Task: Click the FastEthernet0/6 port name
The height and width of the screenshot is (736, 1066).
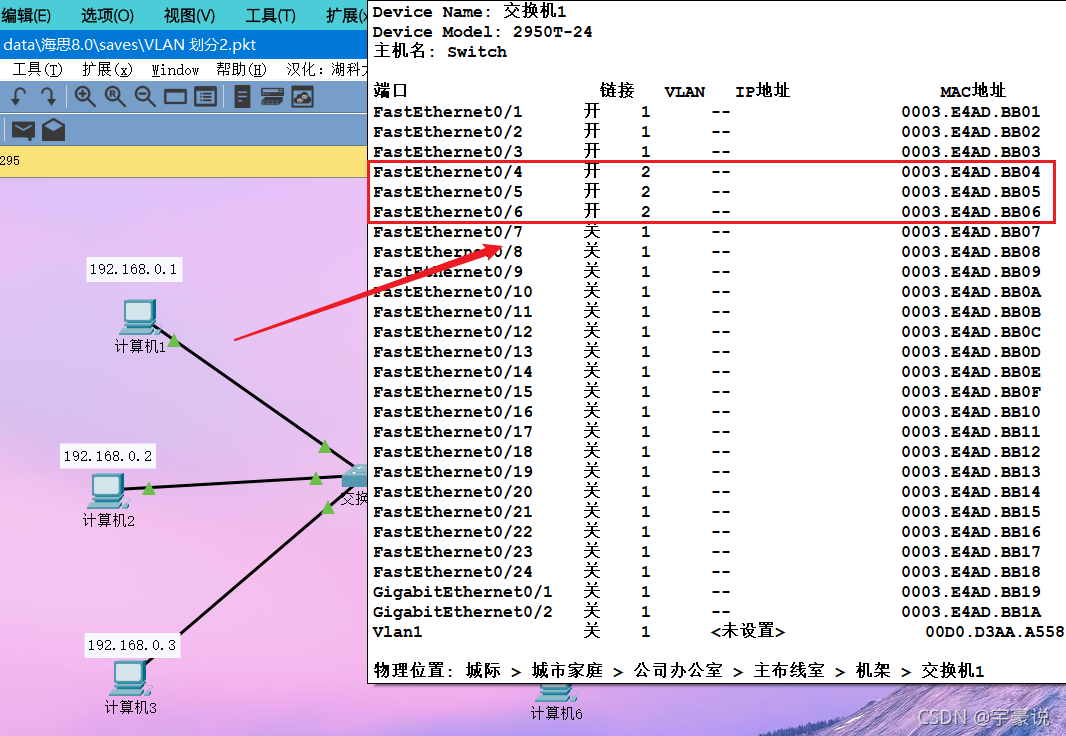Action: coord(448,212)
